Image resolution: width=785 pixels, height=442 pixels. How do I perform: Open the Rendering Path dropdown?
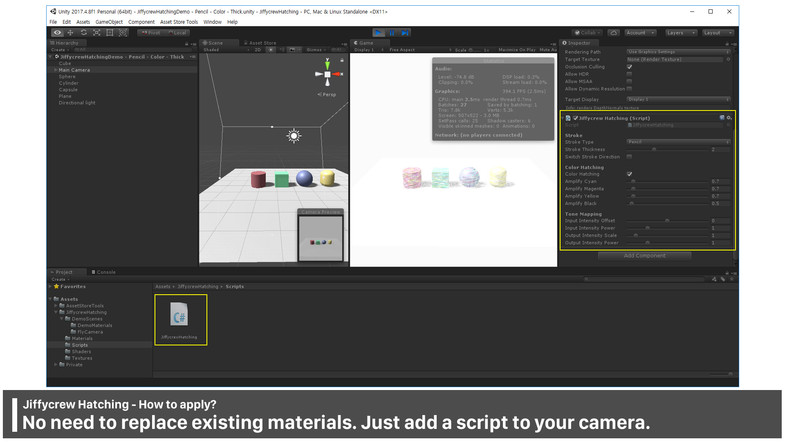pyautogui.click(x=678, y=52)
